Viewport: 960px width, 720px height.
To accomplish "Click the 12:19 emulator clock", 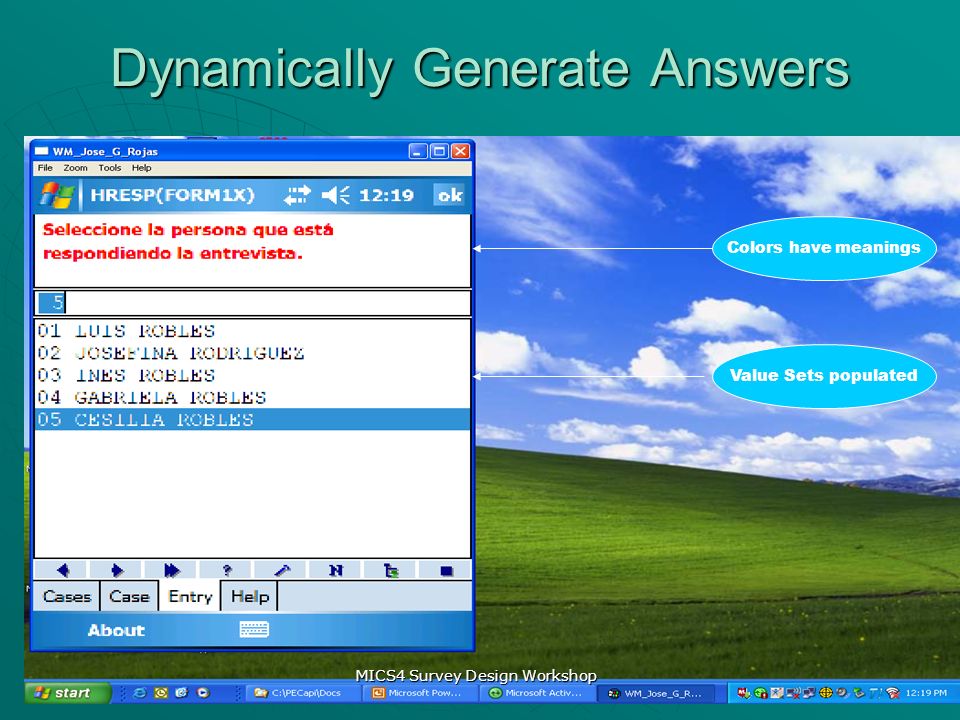I will [386, 195].
